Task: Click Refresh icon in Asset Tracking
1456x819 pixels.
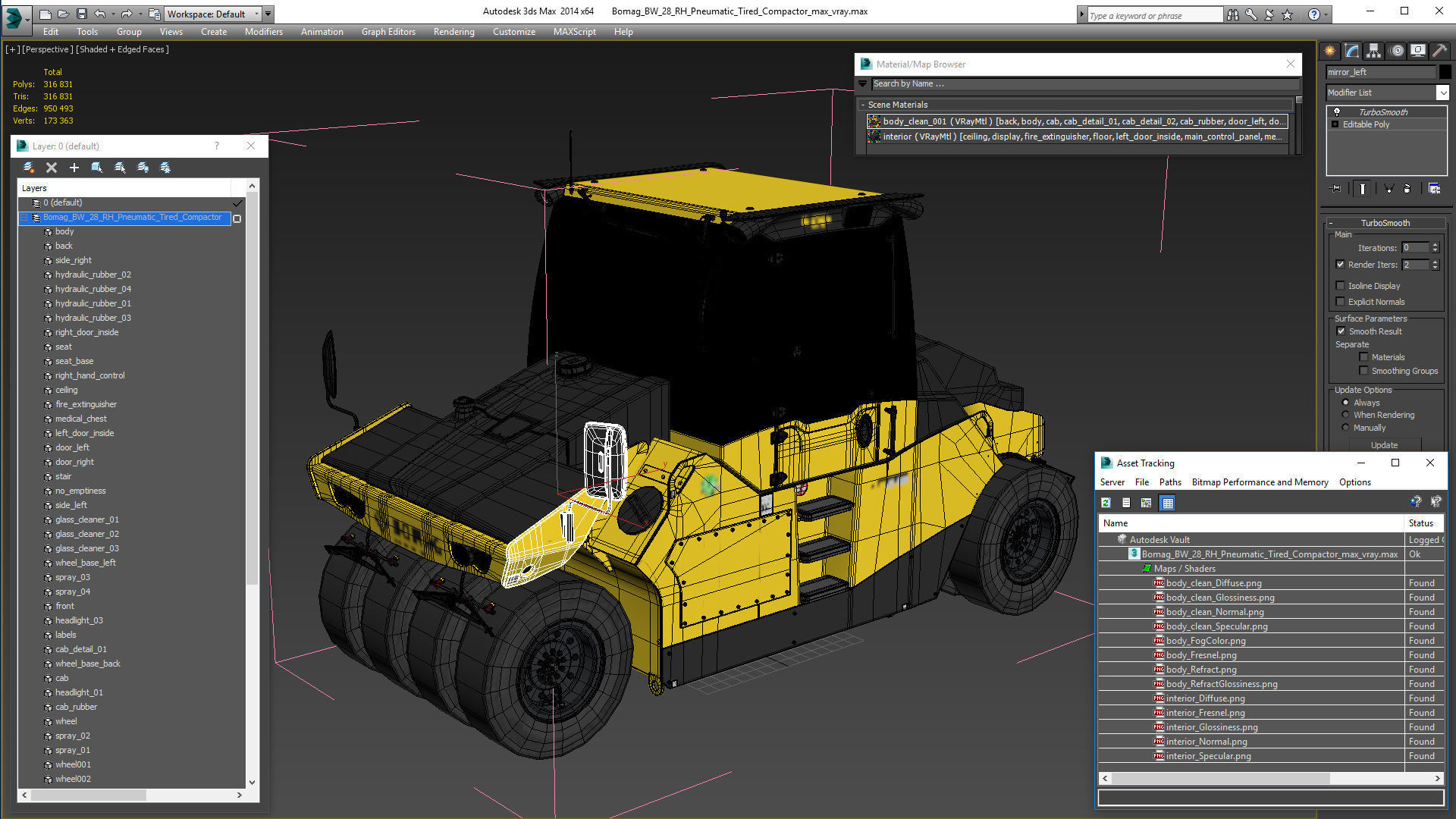Action: pos(1106,503)
